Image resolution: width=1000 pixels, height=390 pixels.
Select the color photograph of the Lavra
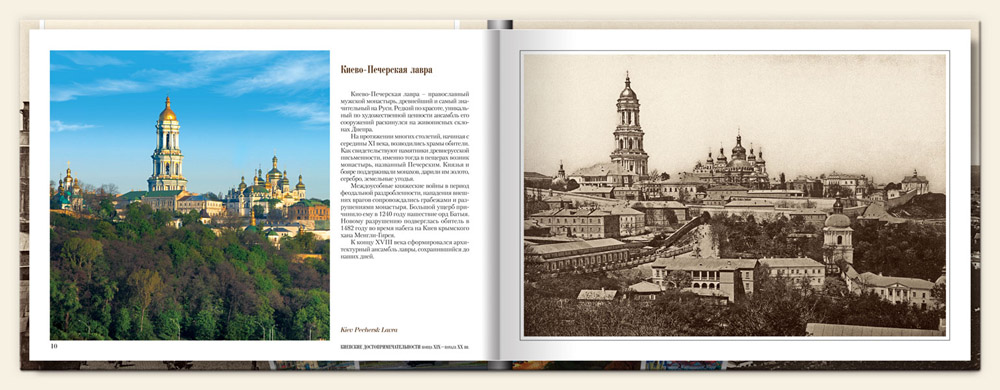[189, 195]
